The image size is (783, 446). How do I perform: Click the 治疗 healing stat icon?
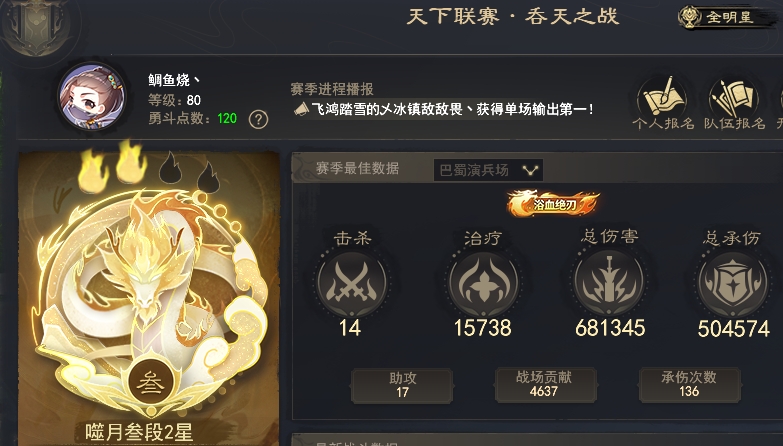pos(483,283)
